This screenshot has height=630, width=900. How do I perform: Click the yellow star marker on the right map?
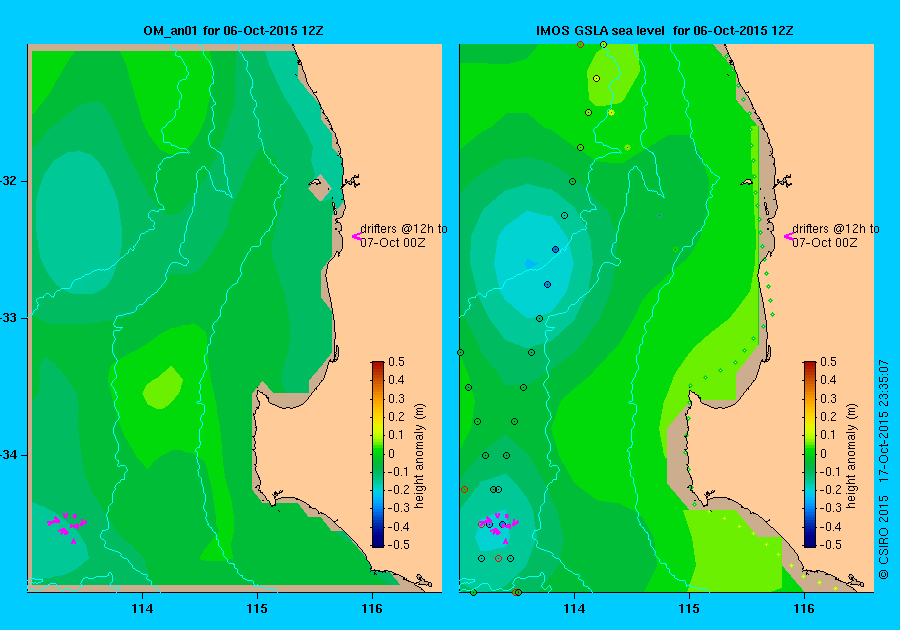(x=611, y=112)
